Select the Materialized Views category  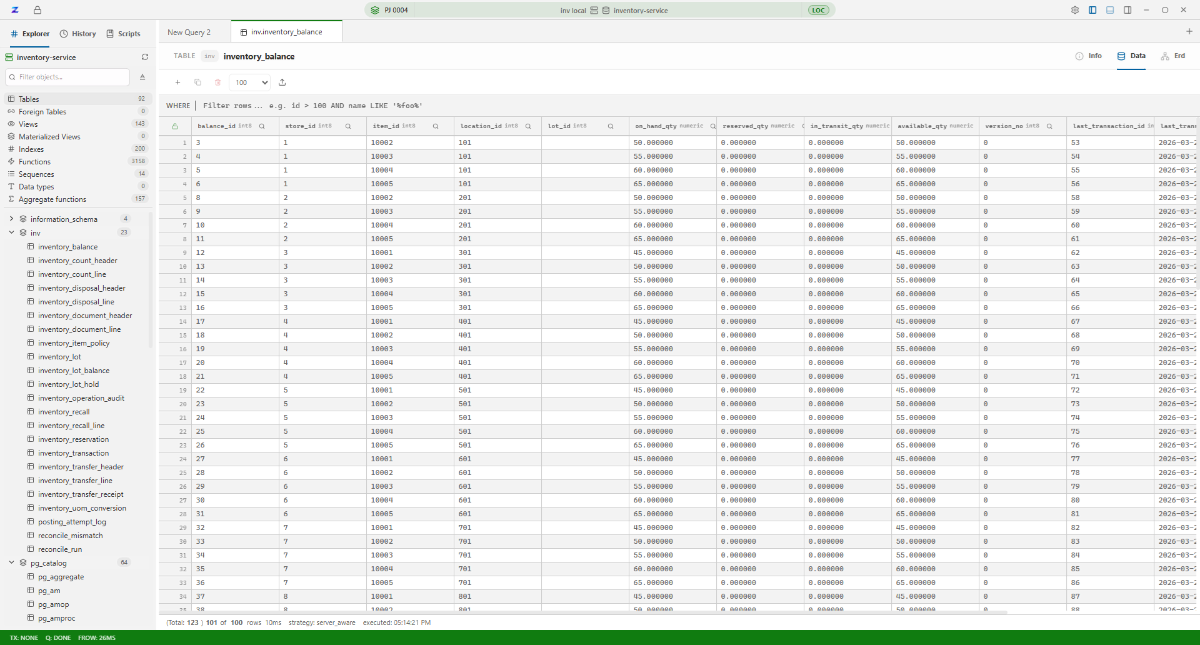(x=77, y=137)
